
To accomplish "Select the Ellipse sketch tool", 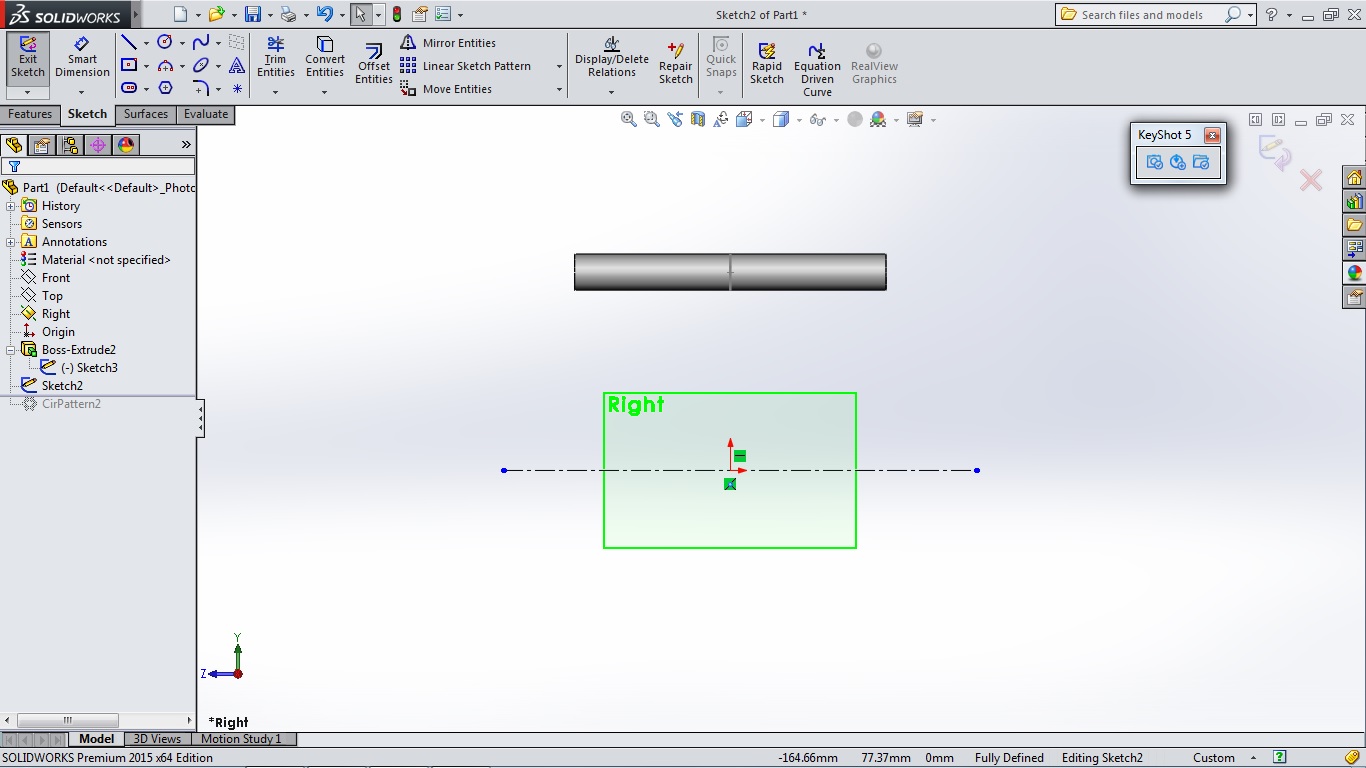I will click(x=201, y=65).
